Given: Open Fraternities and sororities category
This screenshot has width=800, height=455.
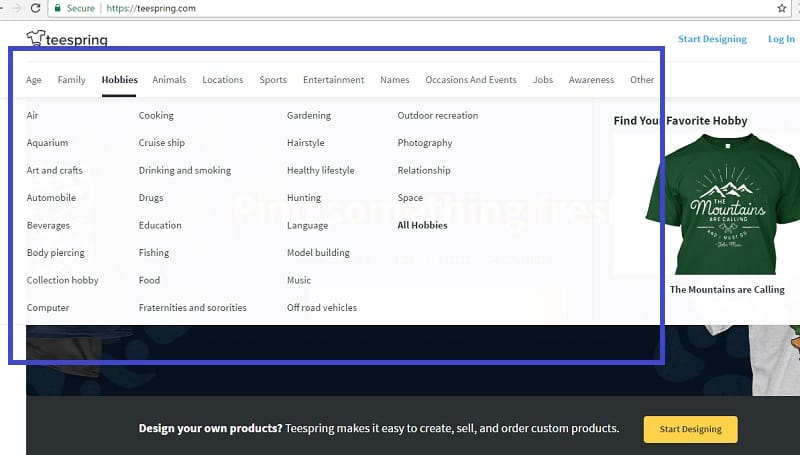Looking at the screenshot, I should click(192, 308).
